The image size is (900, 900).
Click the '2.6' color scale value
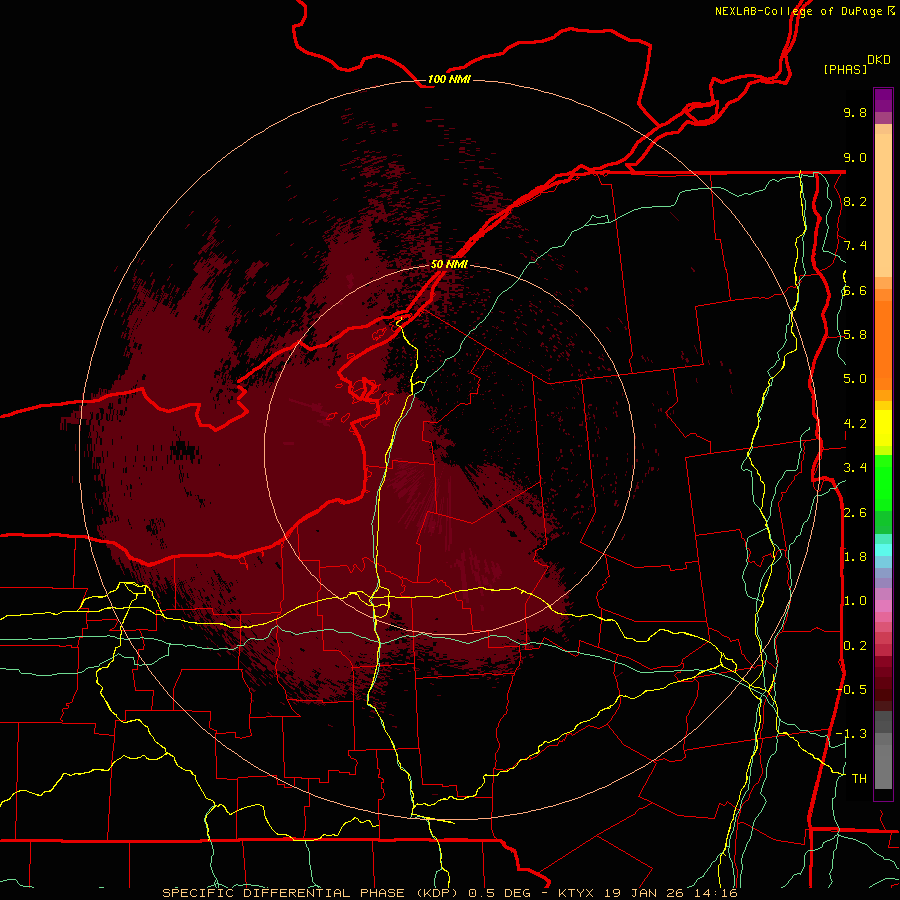point(855,513)
